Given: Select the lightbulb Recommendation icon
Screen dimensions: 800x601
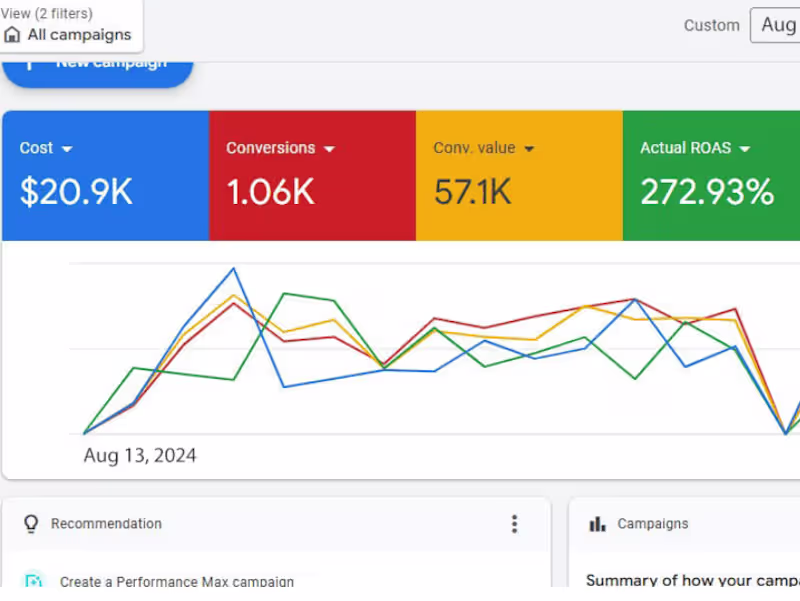Looking at the screenshot, I should 30,524.
